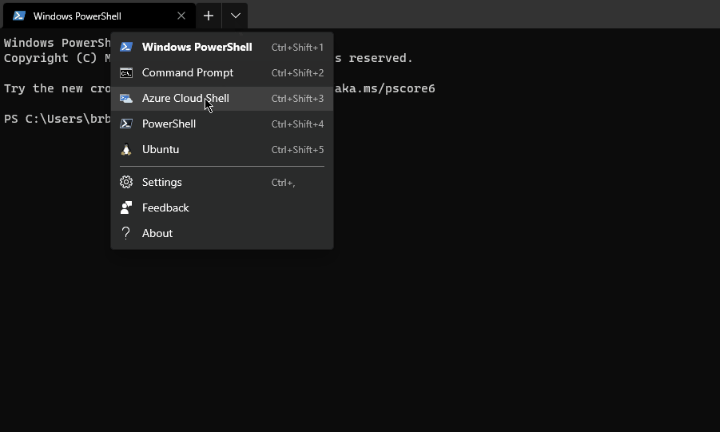
Task: Click the Copyright (C) terminal line
Action: [57, 58]
